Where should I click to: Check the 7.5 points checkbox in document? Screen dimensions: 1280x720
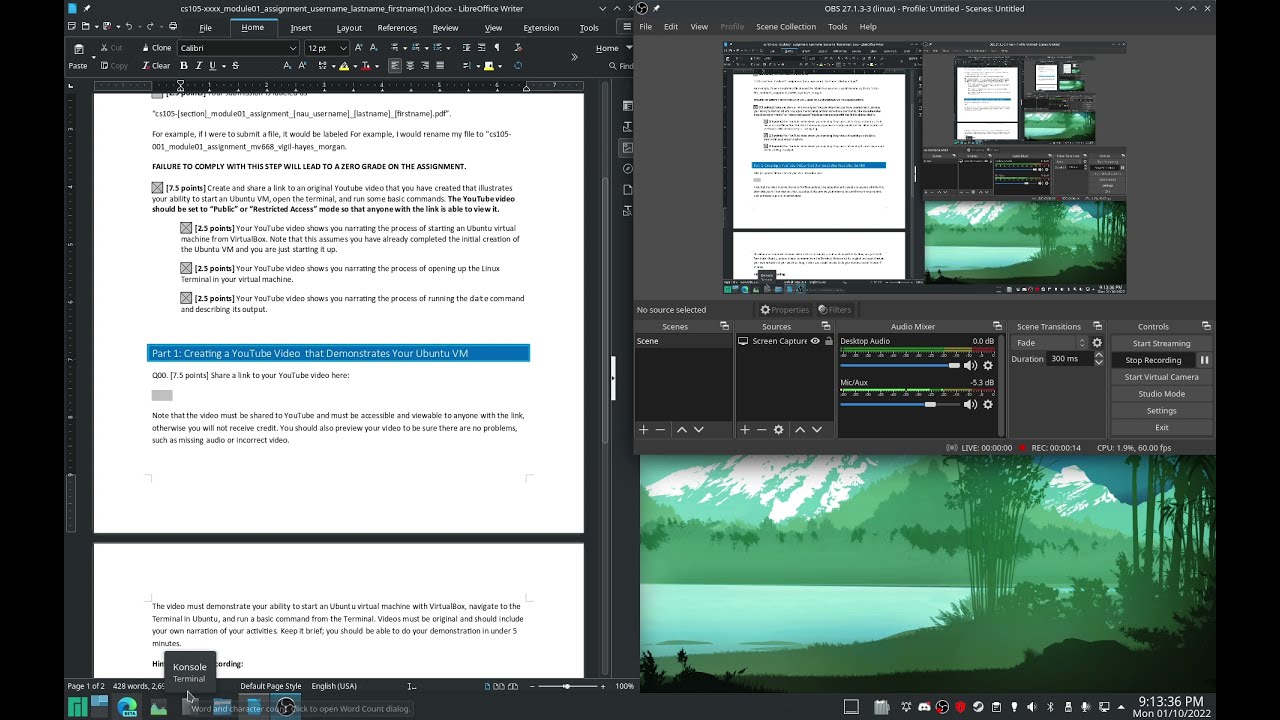pos(157,188)
